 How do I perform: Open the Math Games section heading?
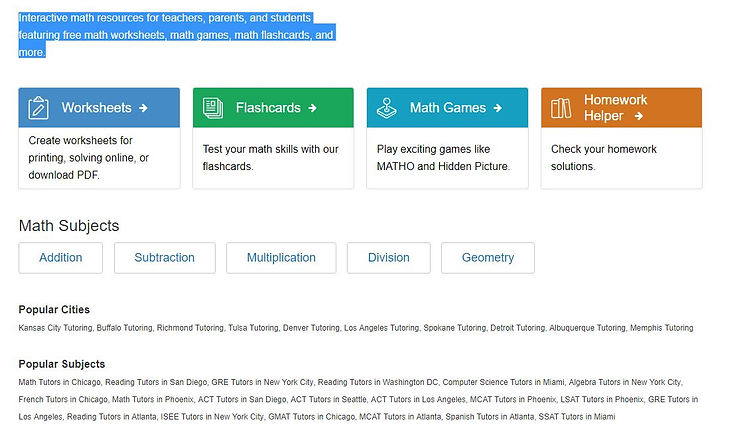tap(448, 107)
